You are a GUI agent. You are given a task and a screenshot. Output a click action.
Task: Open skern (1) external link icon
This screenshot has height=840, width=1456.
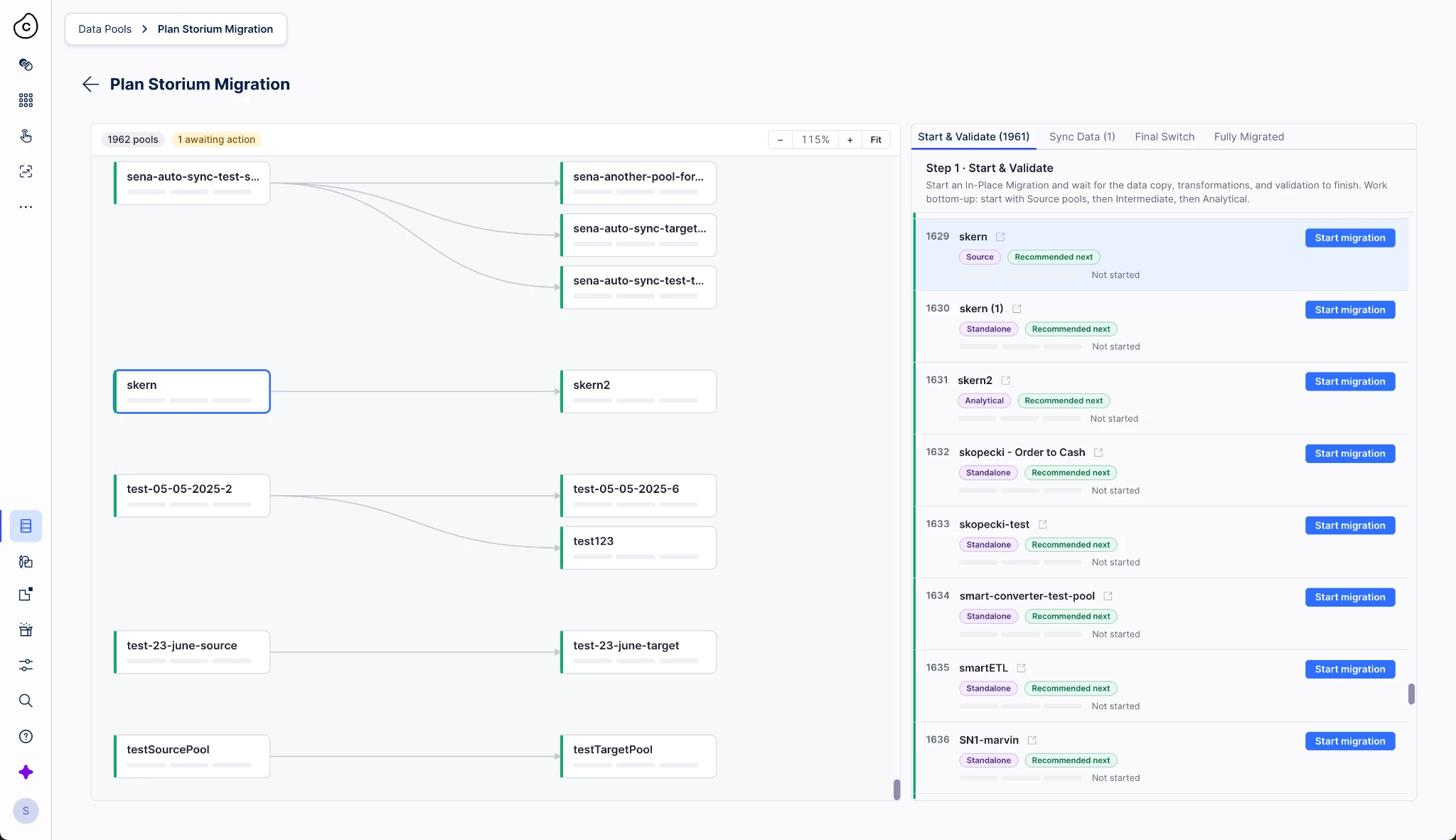pos(1017,309)
